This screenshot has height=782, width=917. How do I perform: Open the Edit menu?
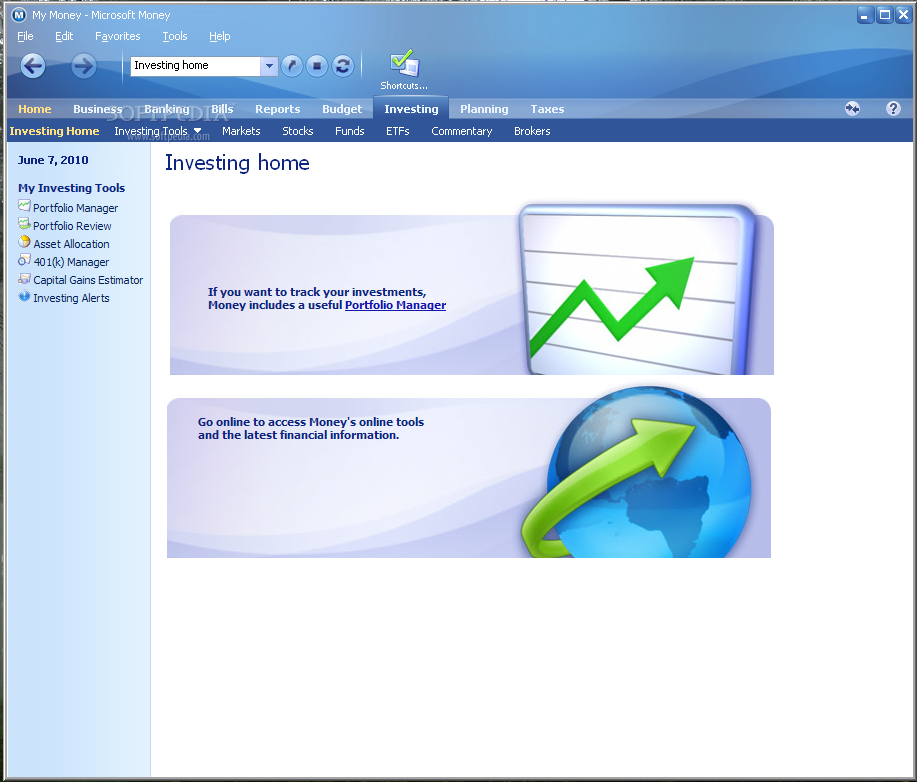point(64,36)
